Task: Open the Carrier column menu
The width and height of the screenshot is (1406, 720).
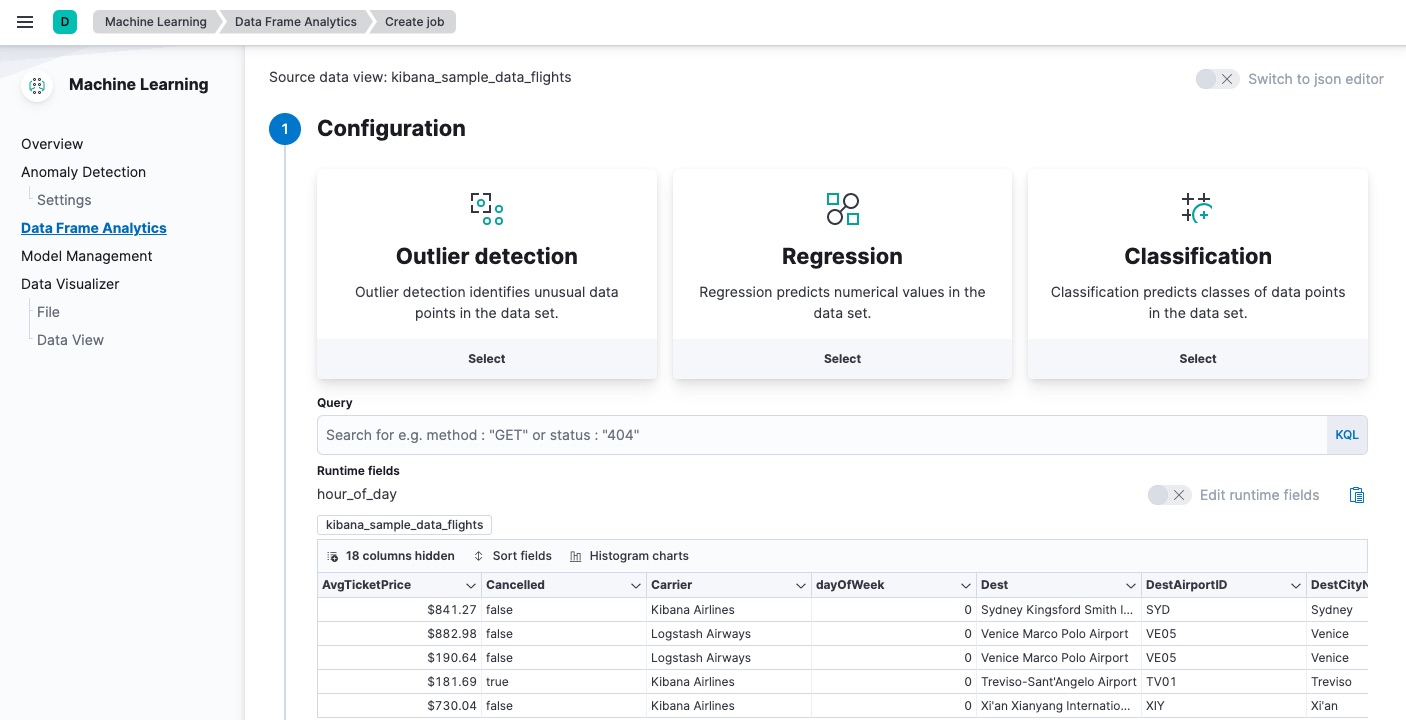Action: click(x=800, y=585)
